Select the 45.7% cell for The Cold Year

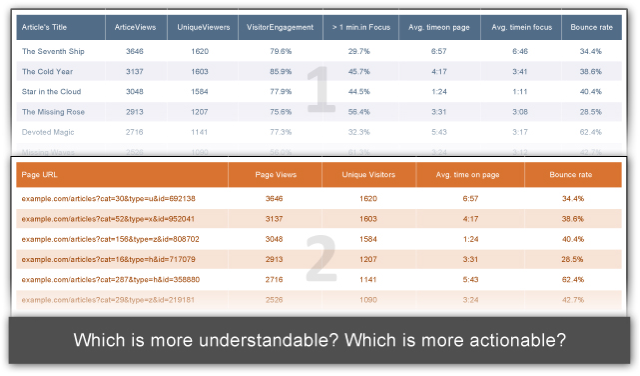coord(359,72)
